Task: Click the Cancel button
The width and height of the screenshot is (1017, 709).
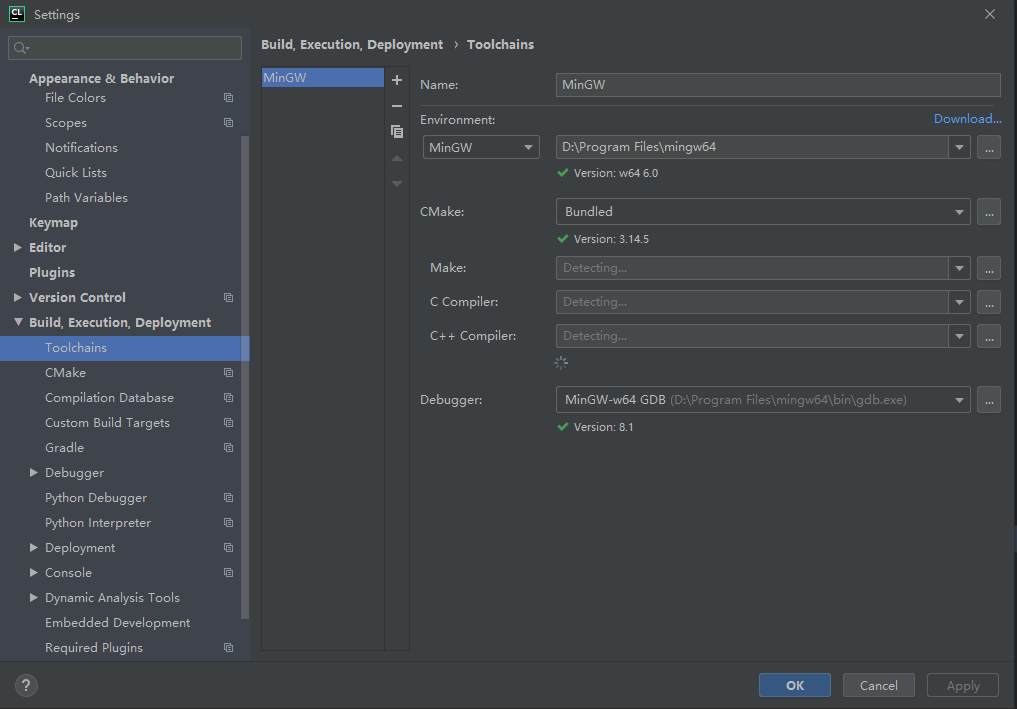Action: pyautogui.click(x=878, y=685)
